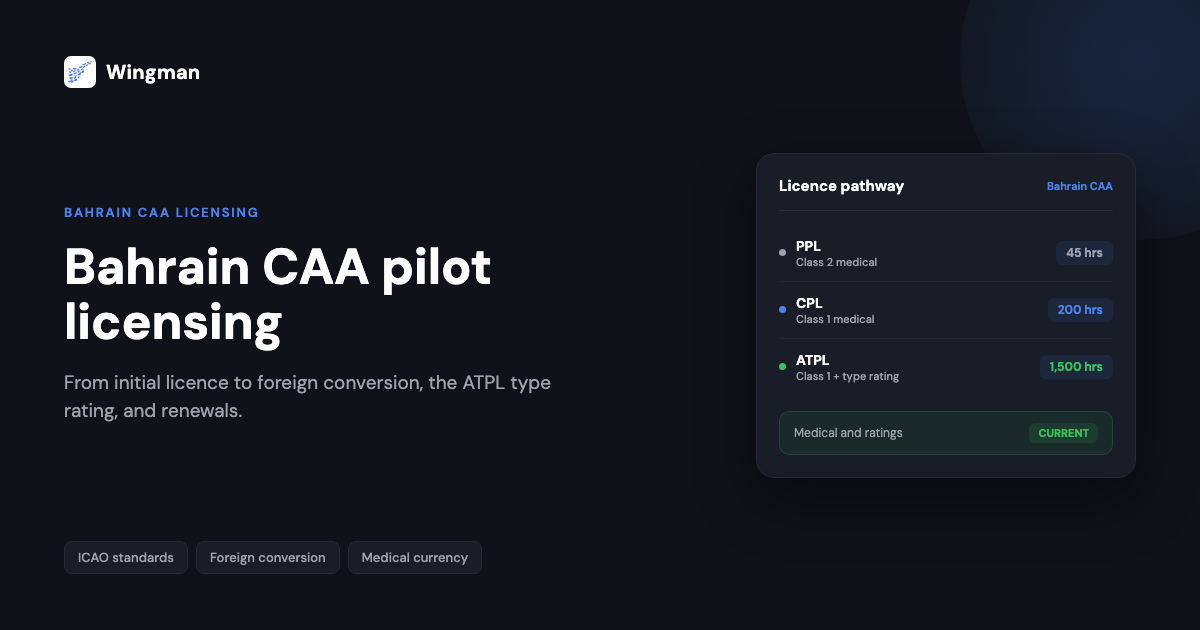
Task: Open the Medical currency tag
Action: (415, 558)
